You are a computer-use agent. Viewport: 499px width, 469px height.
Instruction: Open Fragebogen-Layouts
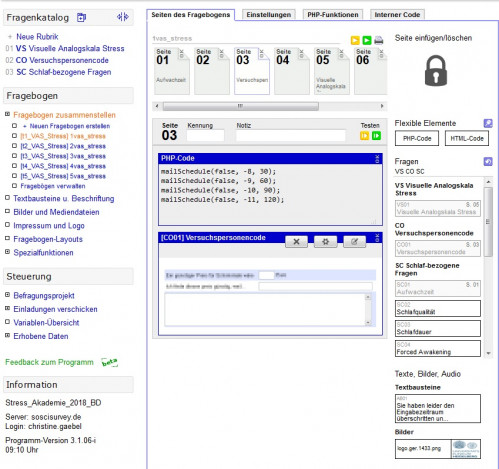48,239
